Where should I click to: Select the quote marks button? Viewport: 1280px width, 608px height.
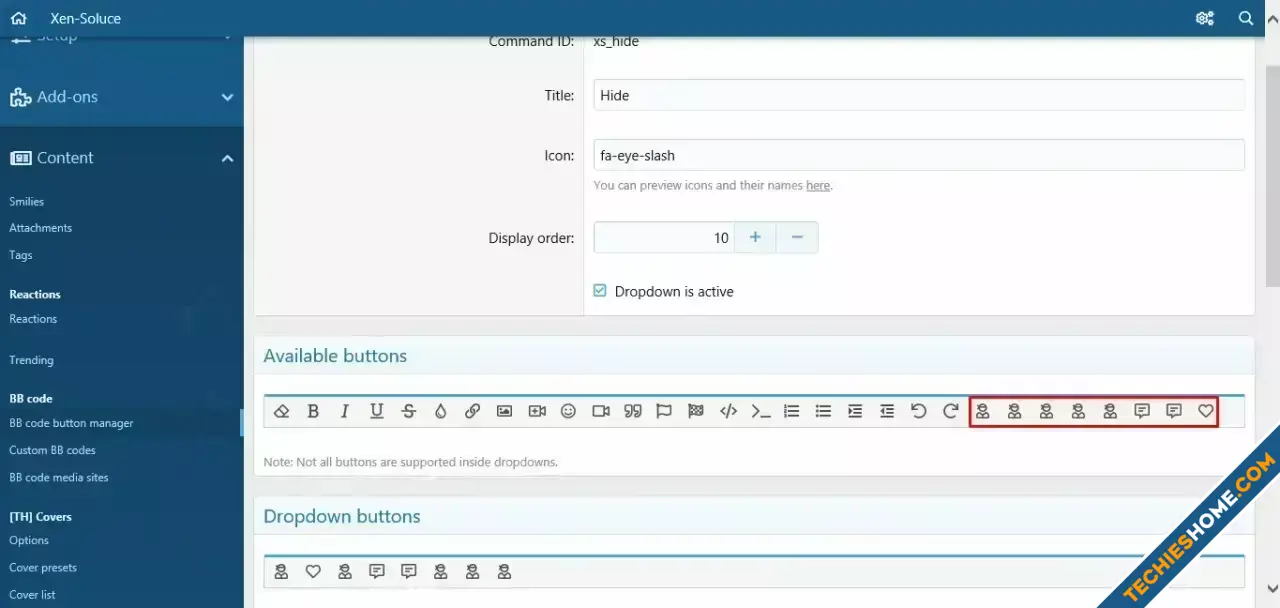pos(633,411)
